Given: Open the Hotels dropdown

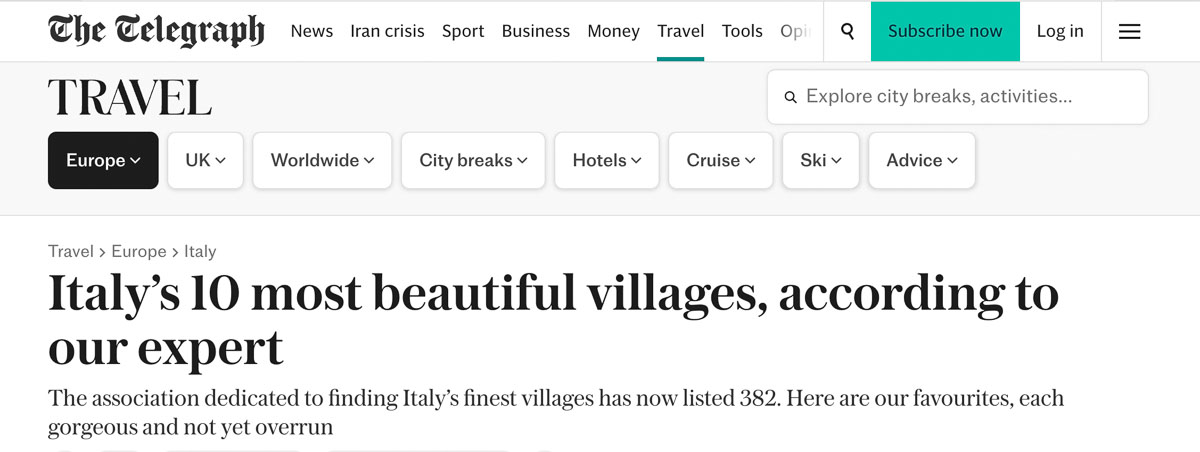Looking at the screenshot, I should click(606, 160).
